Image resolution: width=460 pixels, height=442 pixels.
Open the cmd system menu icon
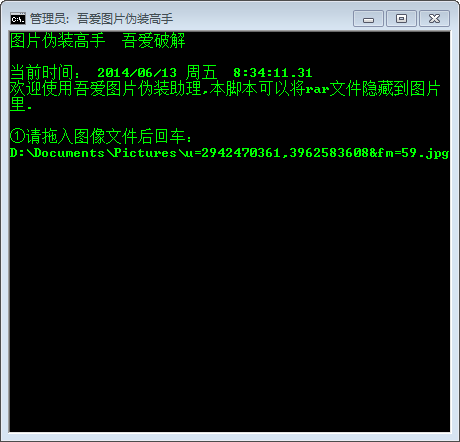click(18, 19)
